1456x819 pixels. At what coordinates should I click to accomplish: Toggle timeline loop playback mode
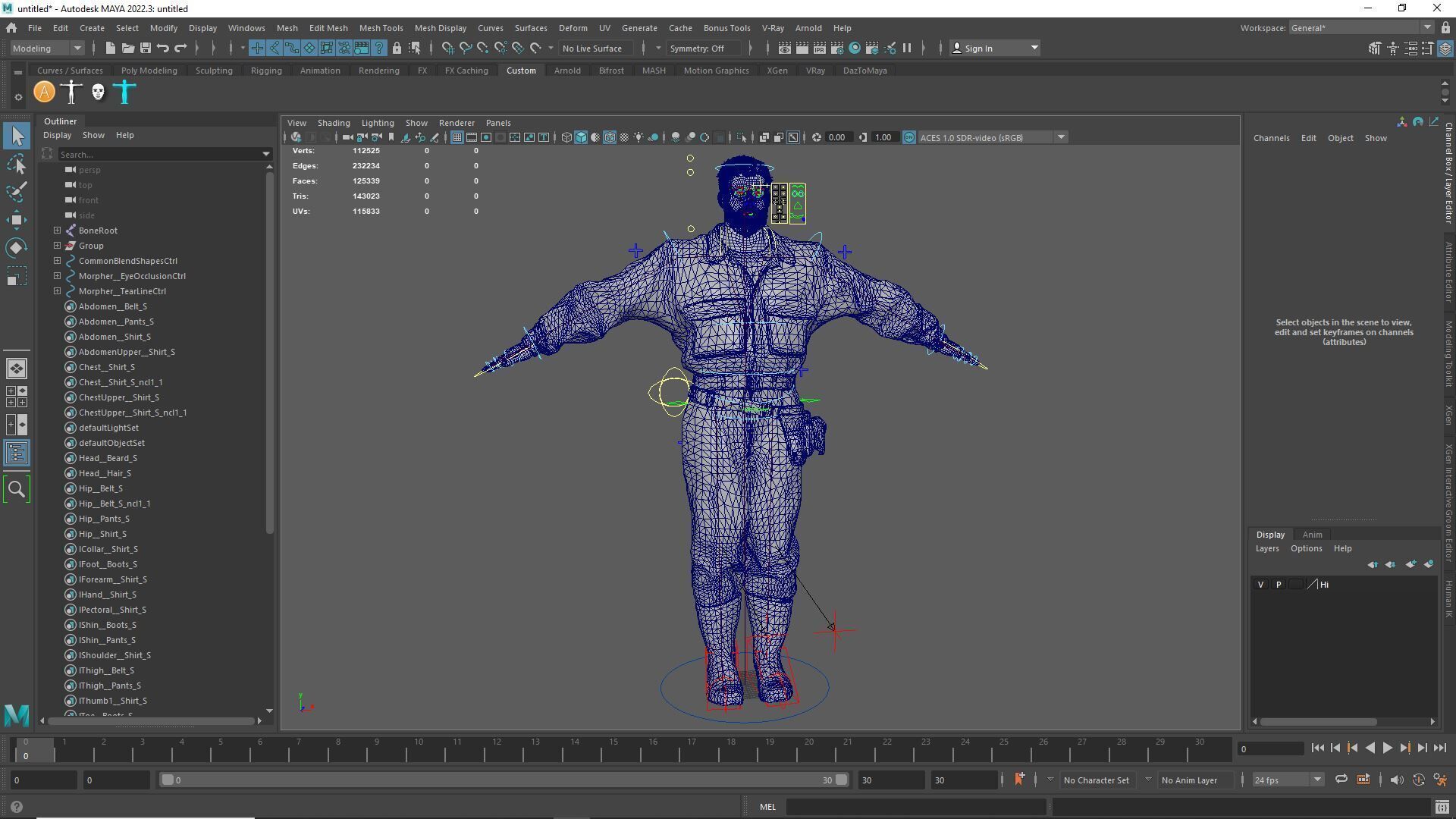click(1341, 780)
